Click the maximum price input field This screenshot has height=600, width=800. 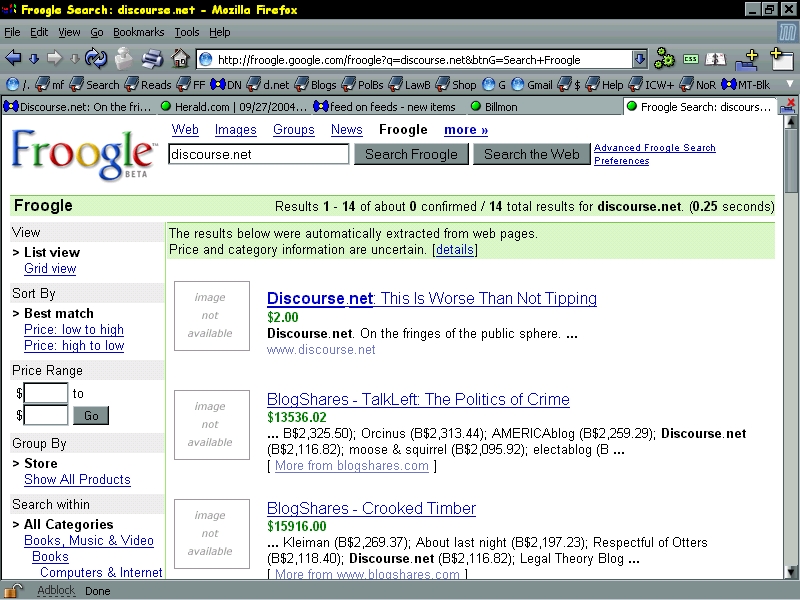(x=46, y=415)
